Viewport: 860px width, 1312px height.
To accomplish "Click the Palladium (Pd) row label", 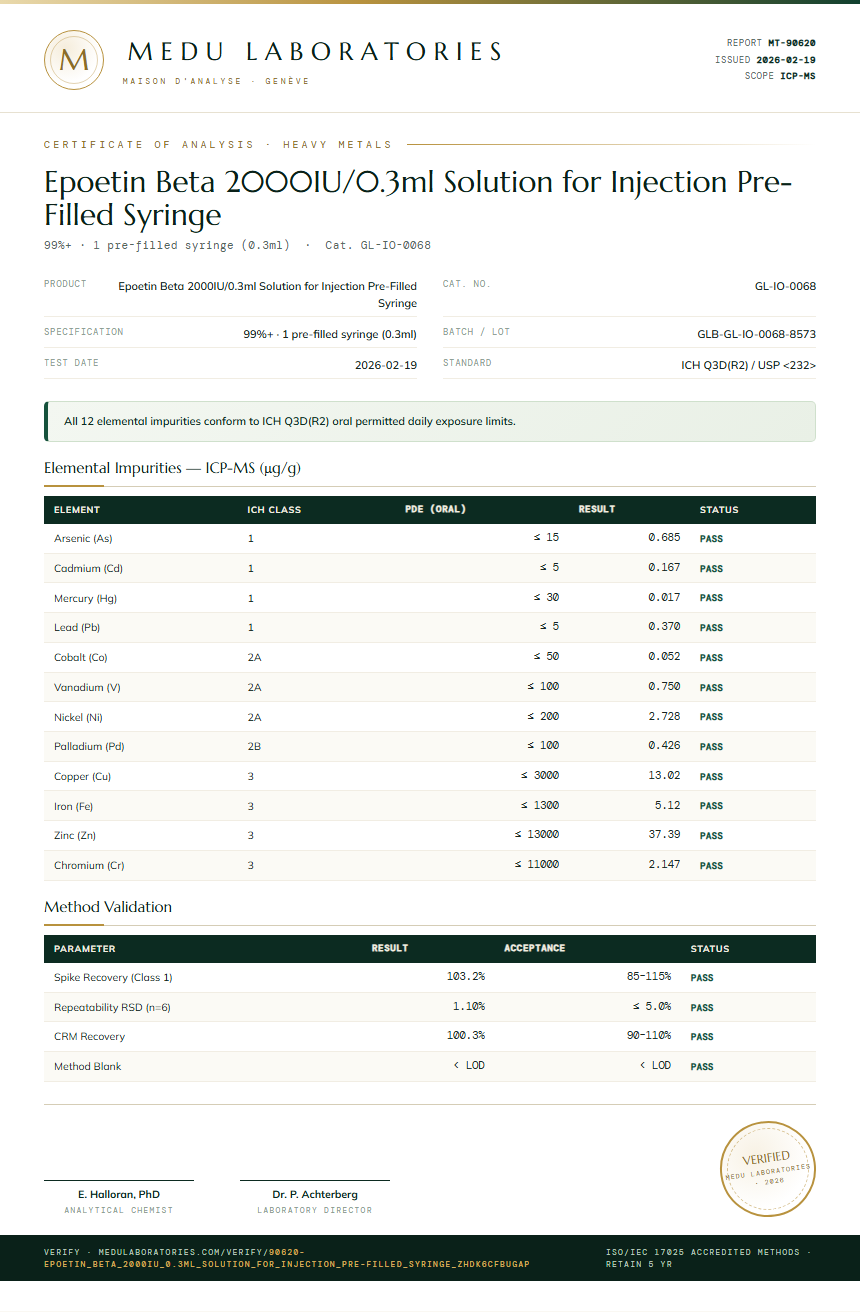I will pyautogui.click(x=89, y=746).
